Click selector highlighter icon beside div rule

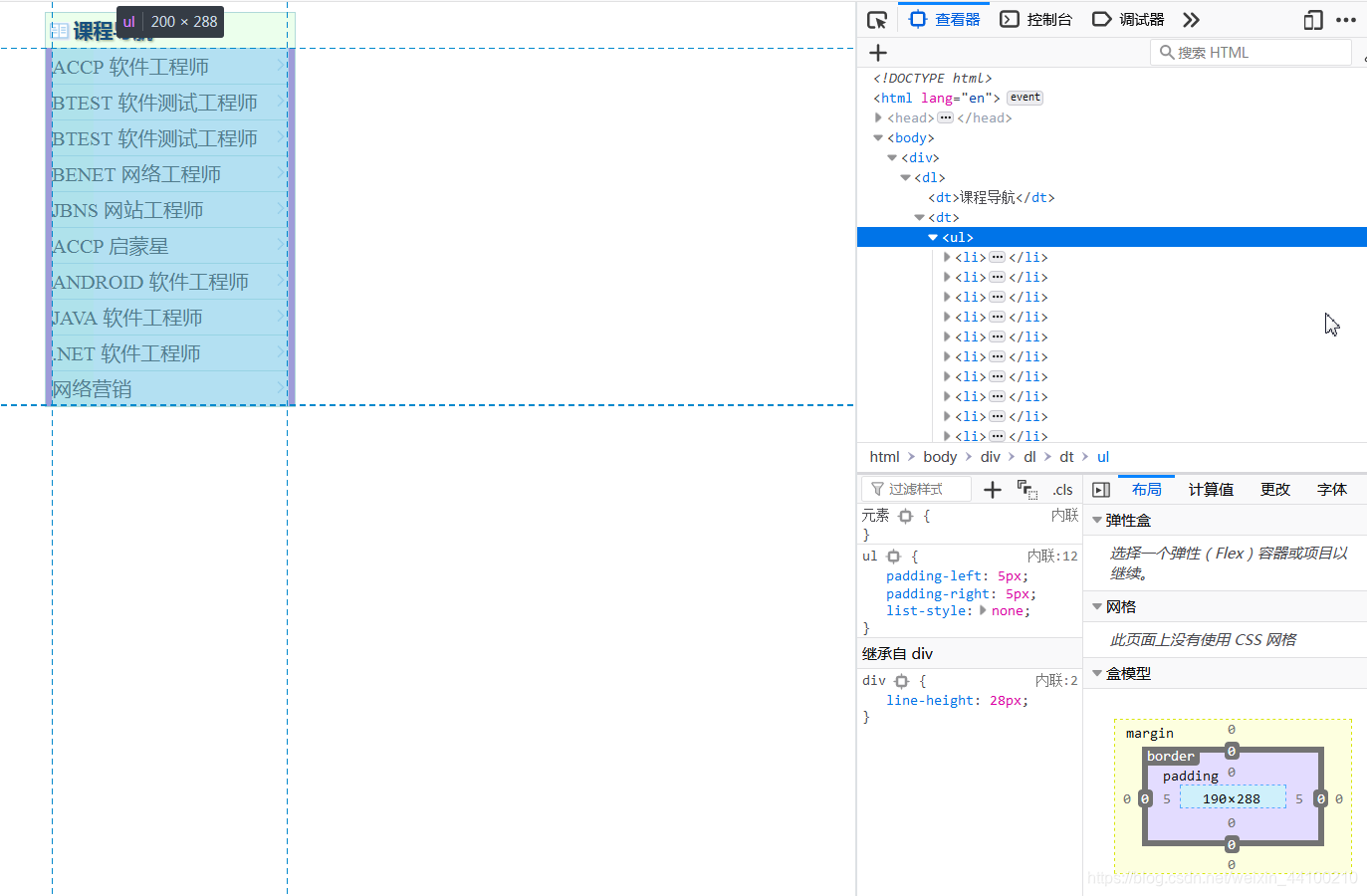tap(901, 681)
